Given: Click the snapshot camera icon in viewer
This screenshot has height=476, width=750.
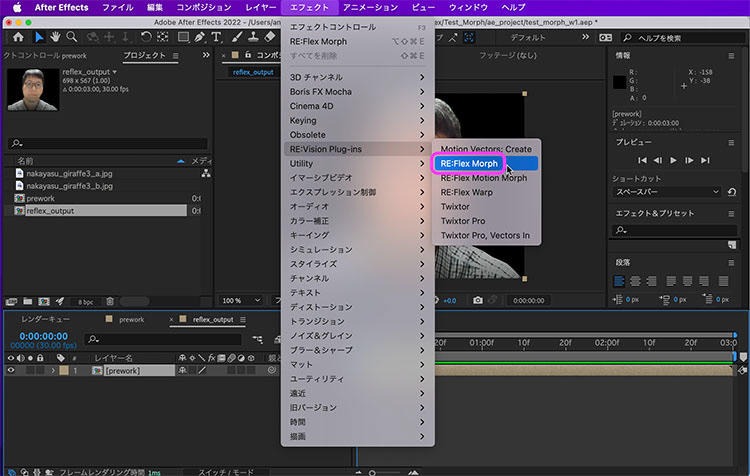Looking at the screenshot, I should click(478, 300).
